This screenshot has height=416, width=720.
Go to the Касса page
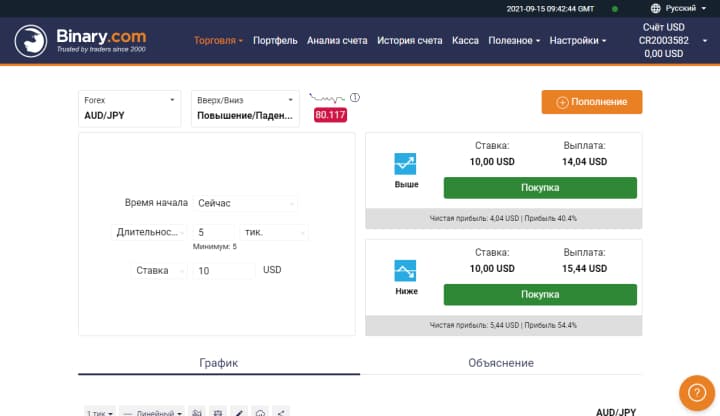pos(465,40)
